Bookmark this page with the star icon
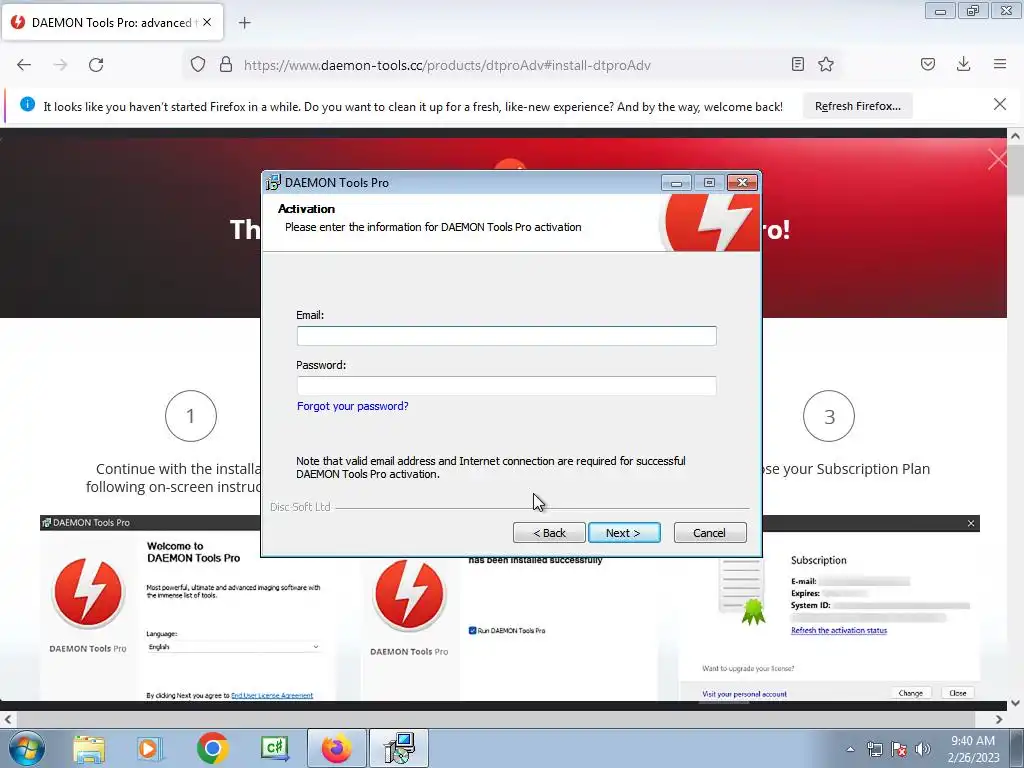1024x768 pixels. [826, 64]
